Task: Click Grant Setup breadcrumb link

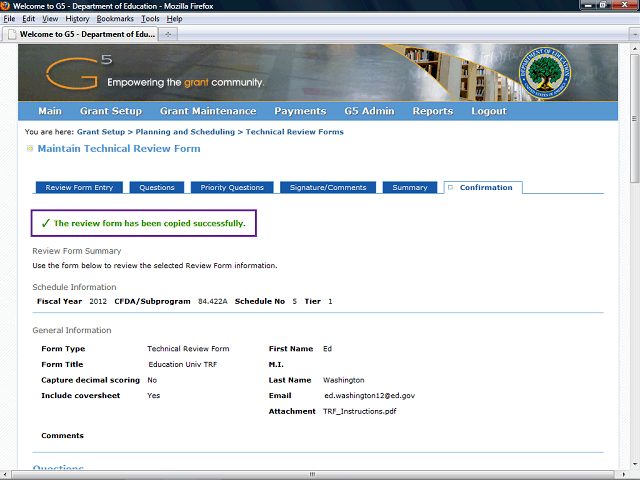Action: tap(101, 132)
